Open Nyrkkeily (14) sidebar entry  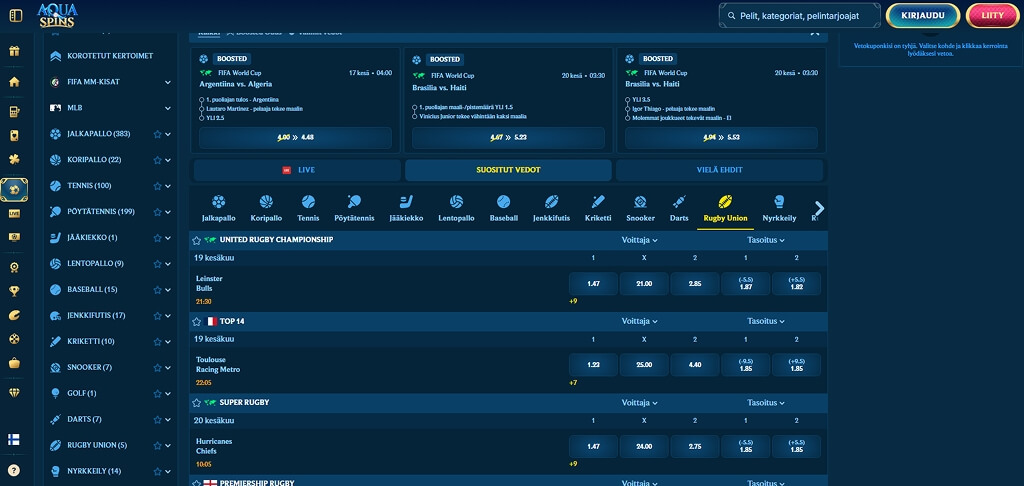tap(95, 471)
